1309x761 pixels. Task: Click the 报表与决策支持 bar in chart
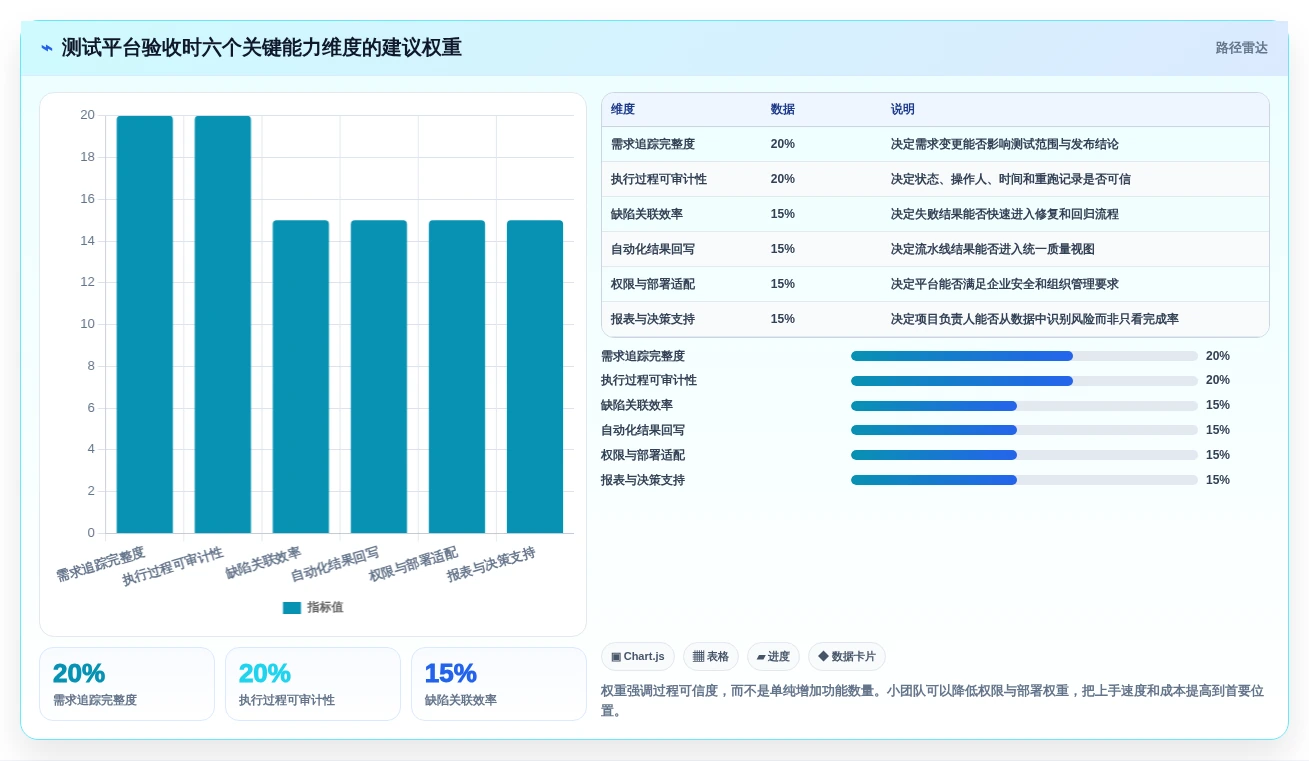click(535, 377)
